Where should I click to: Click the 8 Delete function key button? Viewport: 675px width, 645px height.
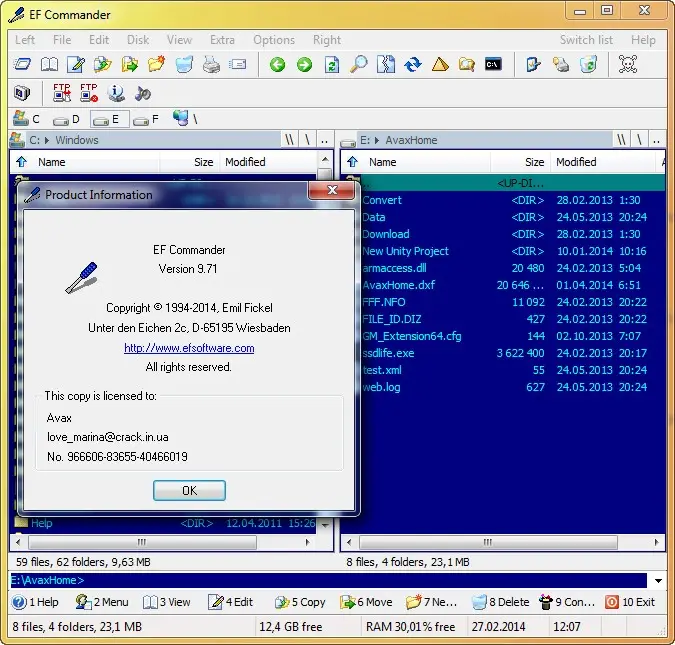click(x=500, y=602)
